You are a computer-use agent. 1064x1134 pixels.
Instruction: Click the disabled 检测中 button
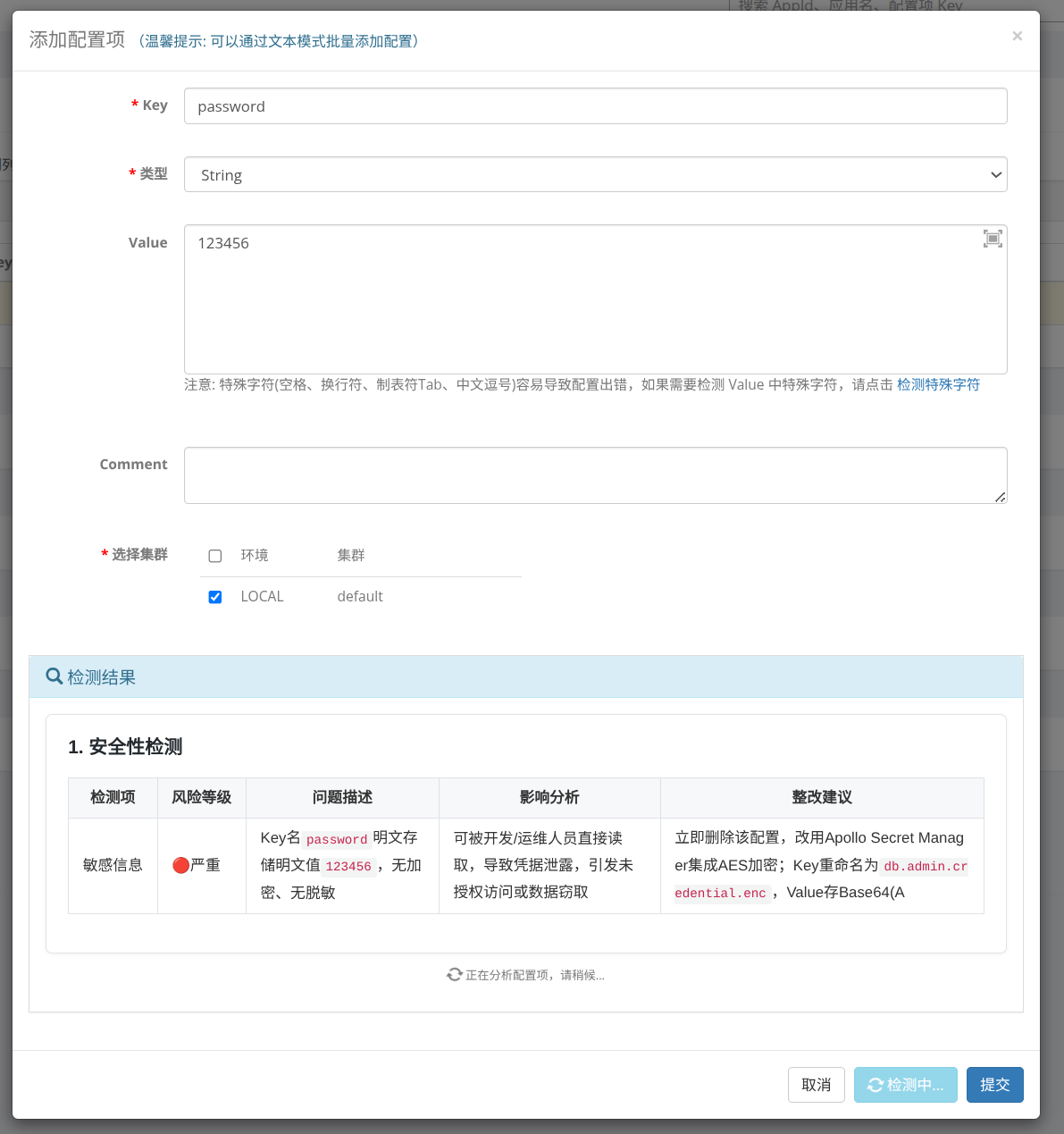coord(905,1084)
